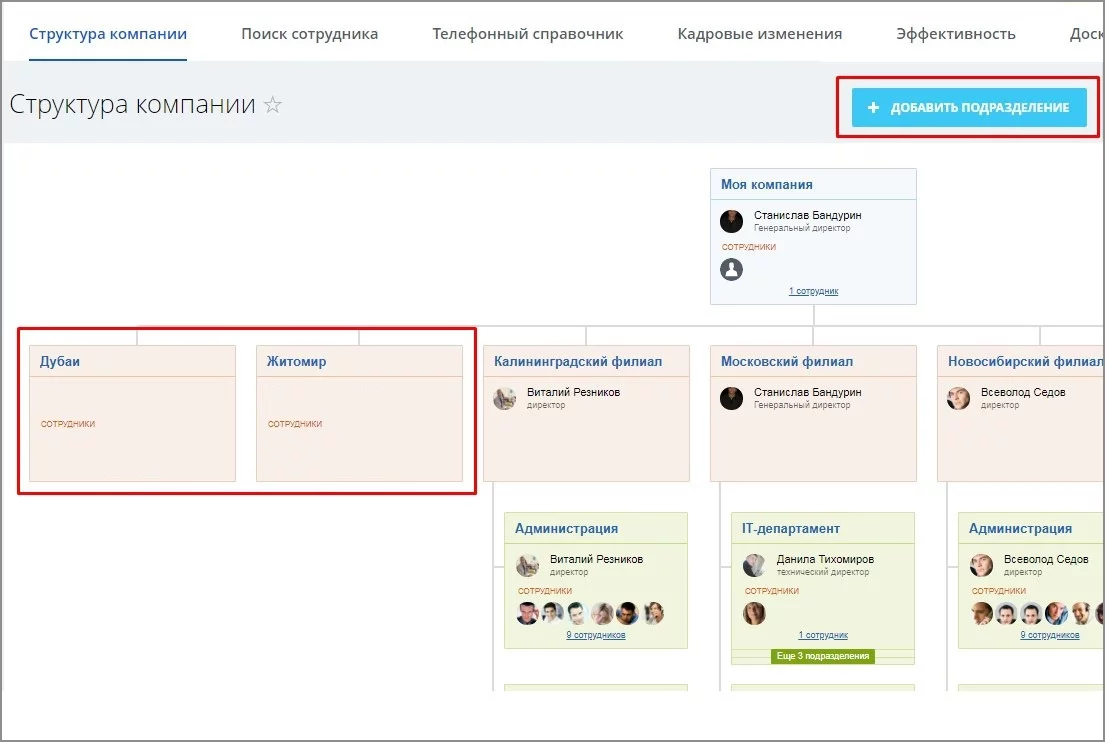Click the gray employee placeholder avatar in Моя компания
Viewport: 1105px width, 742px height.
pos(732,269)
